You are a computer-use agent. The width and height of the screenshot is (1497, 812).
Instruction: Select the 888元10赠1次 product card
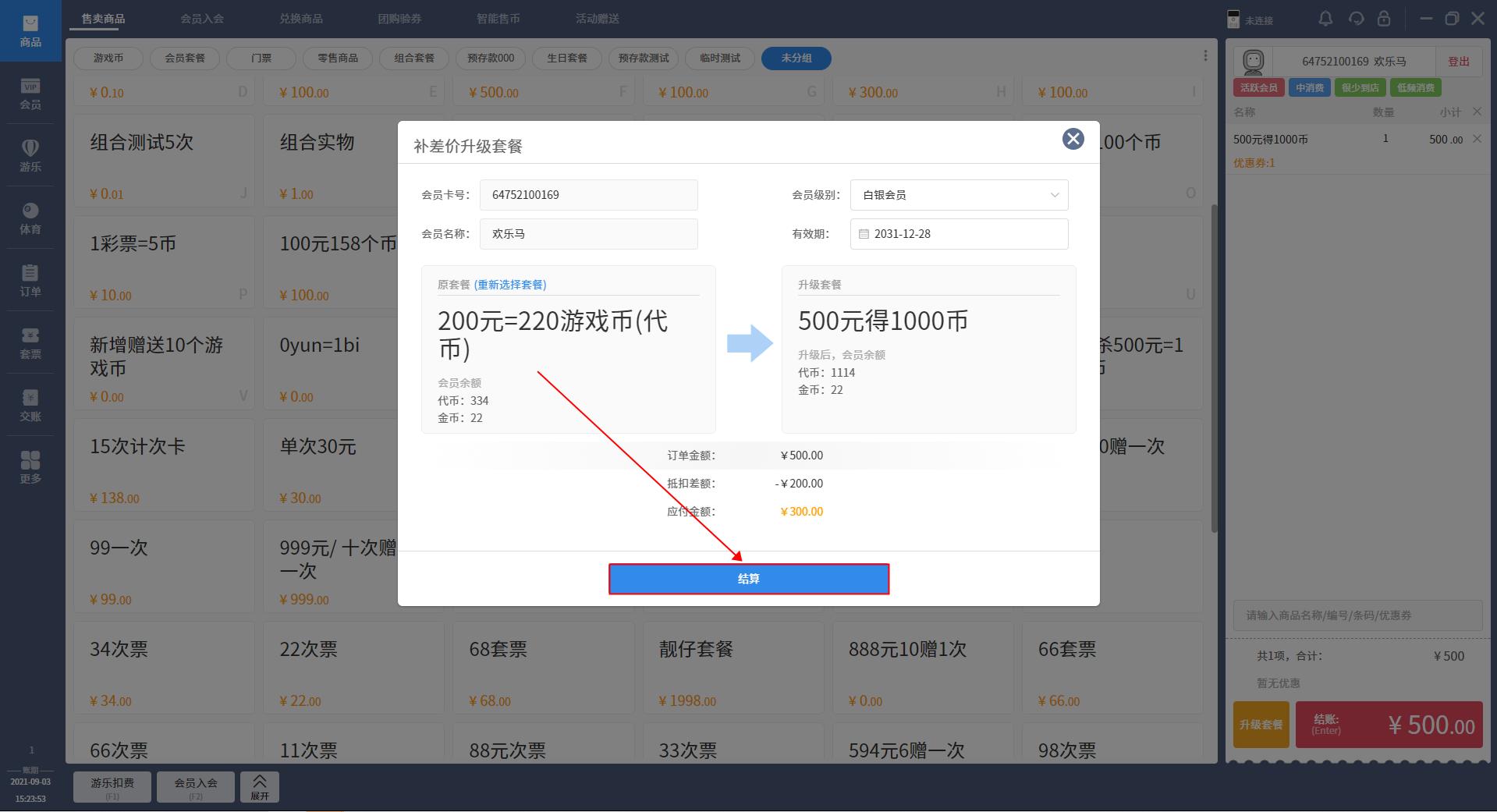(924, 667)
